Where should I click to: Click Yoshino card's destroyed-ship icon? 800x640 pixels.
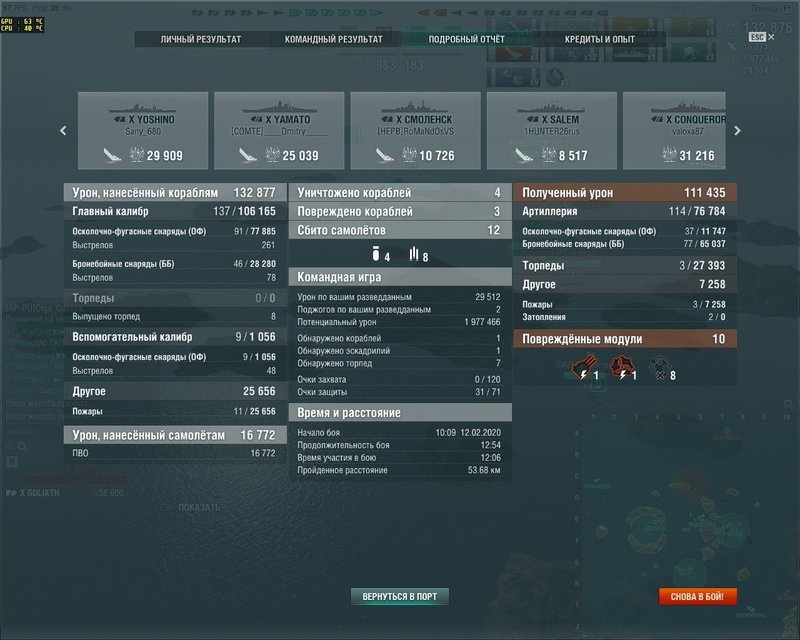[112, 155]
